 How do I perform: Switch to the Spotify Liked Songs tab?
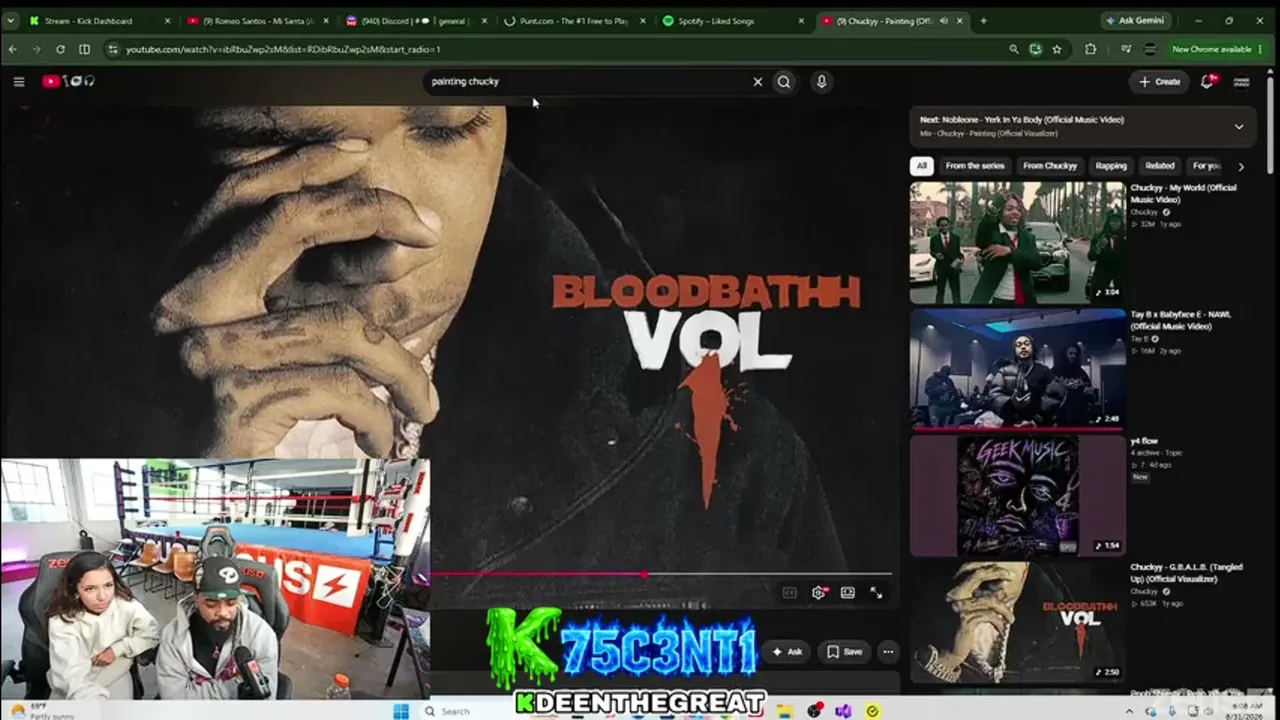coord(733,20)
